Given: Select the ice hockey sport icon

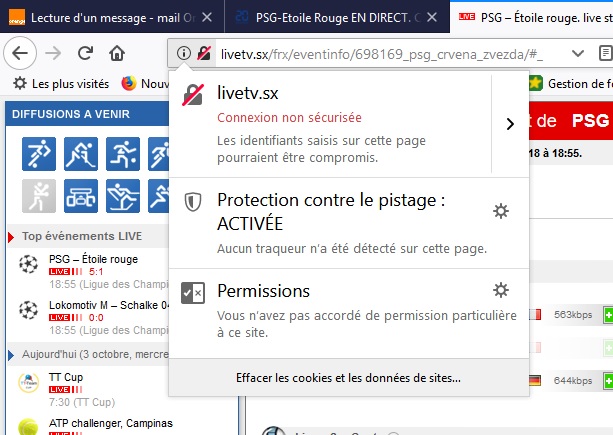Looking at the screenshot, I should 81,154.
